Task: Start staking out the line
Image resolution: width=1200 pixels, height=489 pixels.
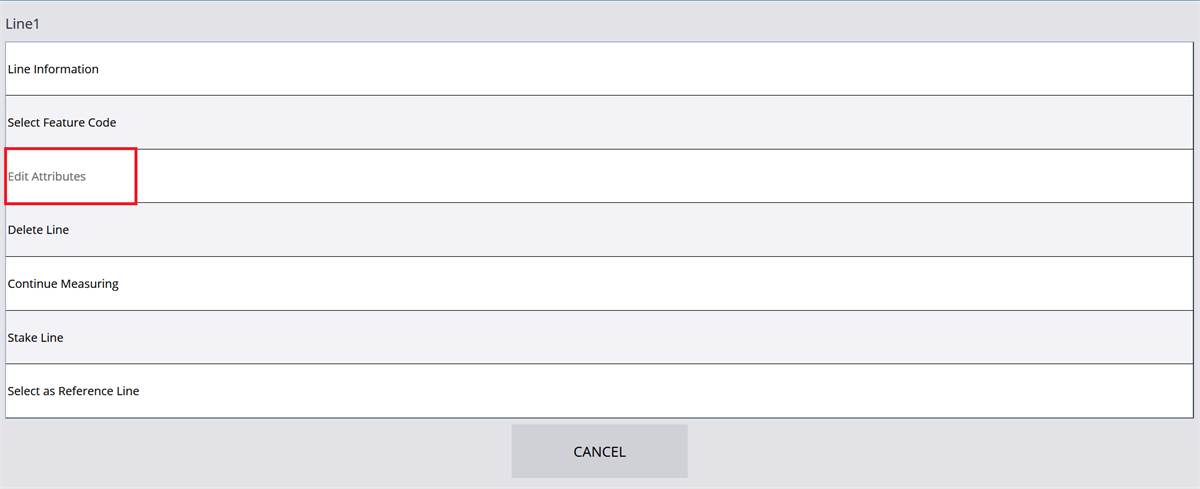Action: 599,338
